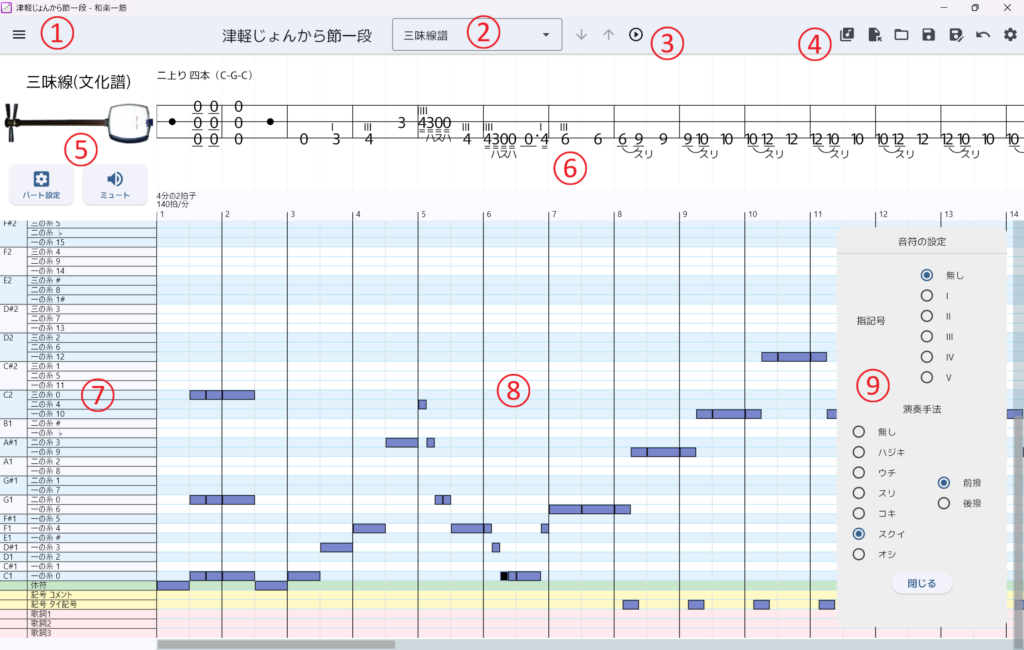Click the move part down arrow

point(582,35)
